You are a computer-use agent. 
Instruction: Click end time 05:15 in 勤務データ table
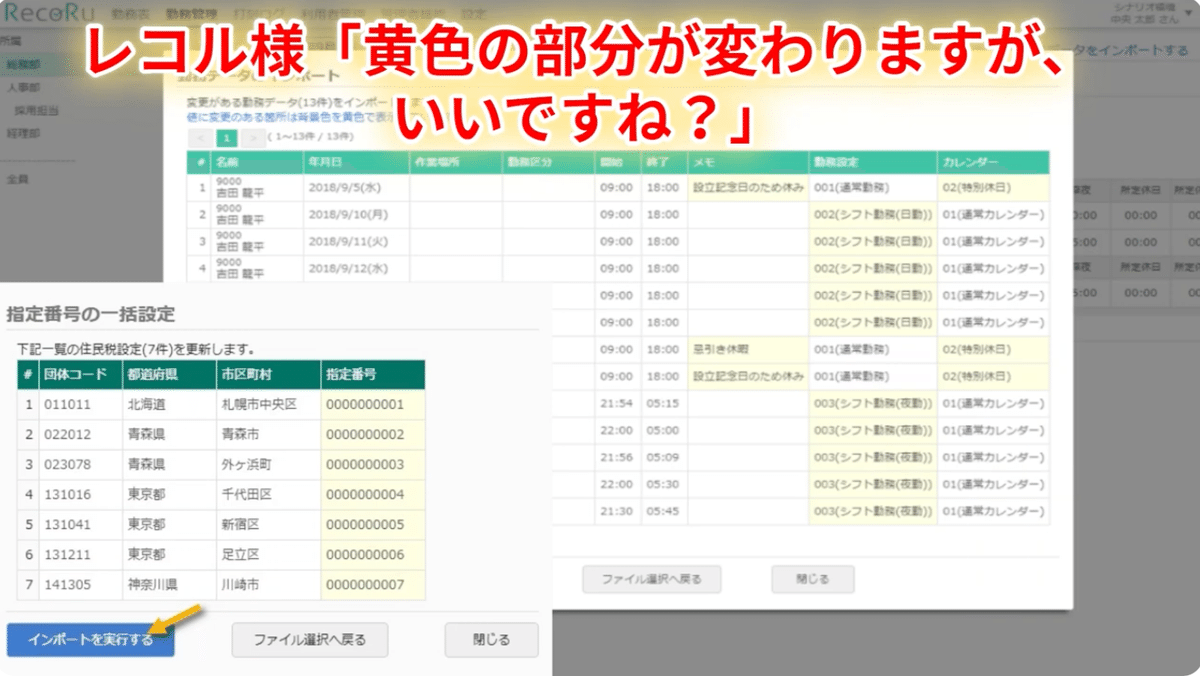pyautogui.click(x=663, y=403)
